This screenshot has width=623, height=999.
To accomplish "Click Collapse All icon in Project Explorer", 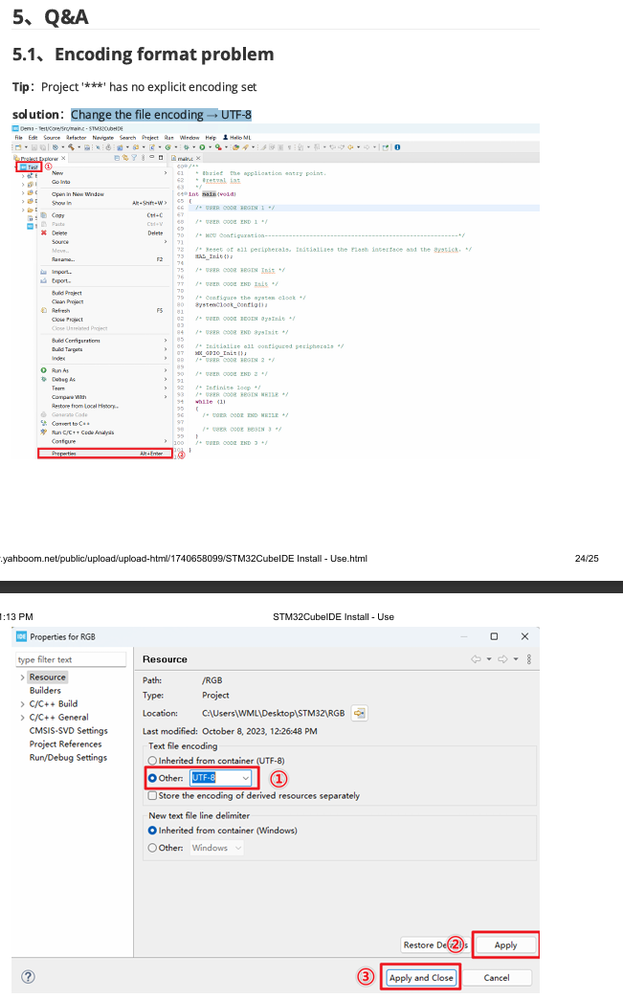I will [x=117, y=158].
